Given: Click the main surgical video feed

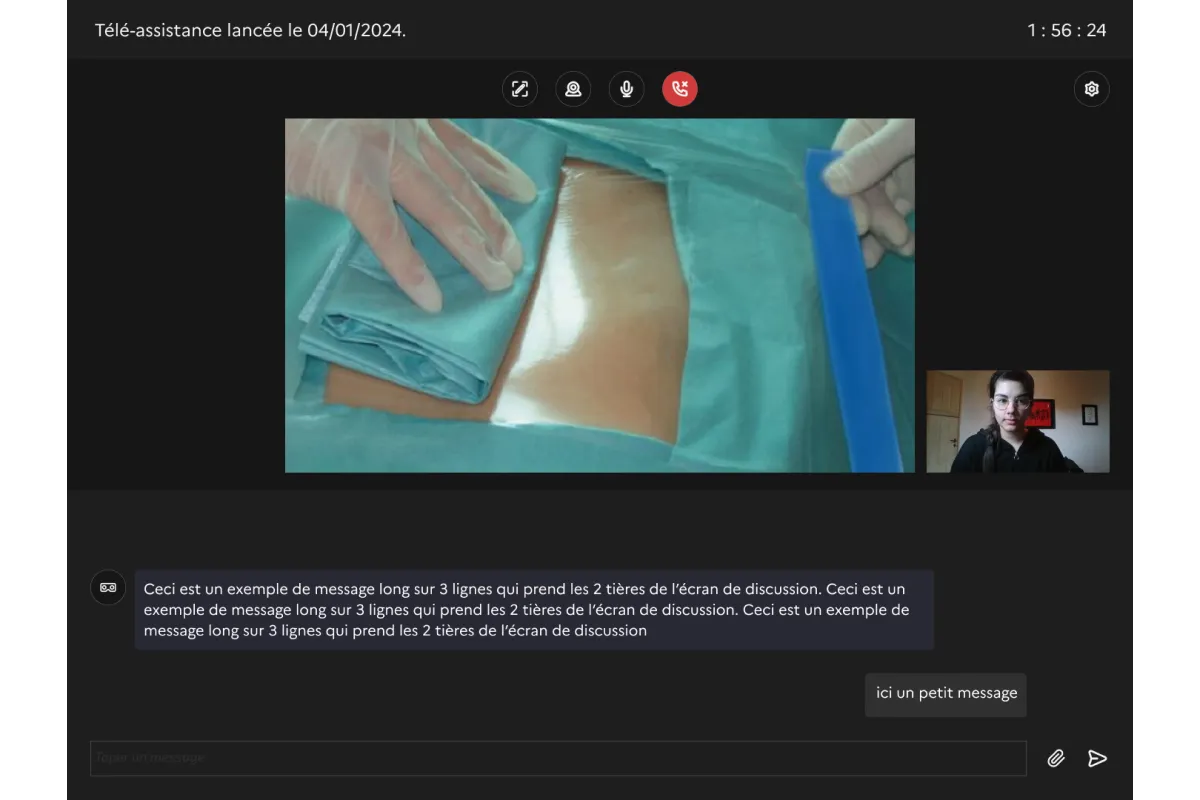Looking at the screenshot, I should tap(600, 295).
